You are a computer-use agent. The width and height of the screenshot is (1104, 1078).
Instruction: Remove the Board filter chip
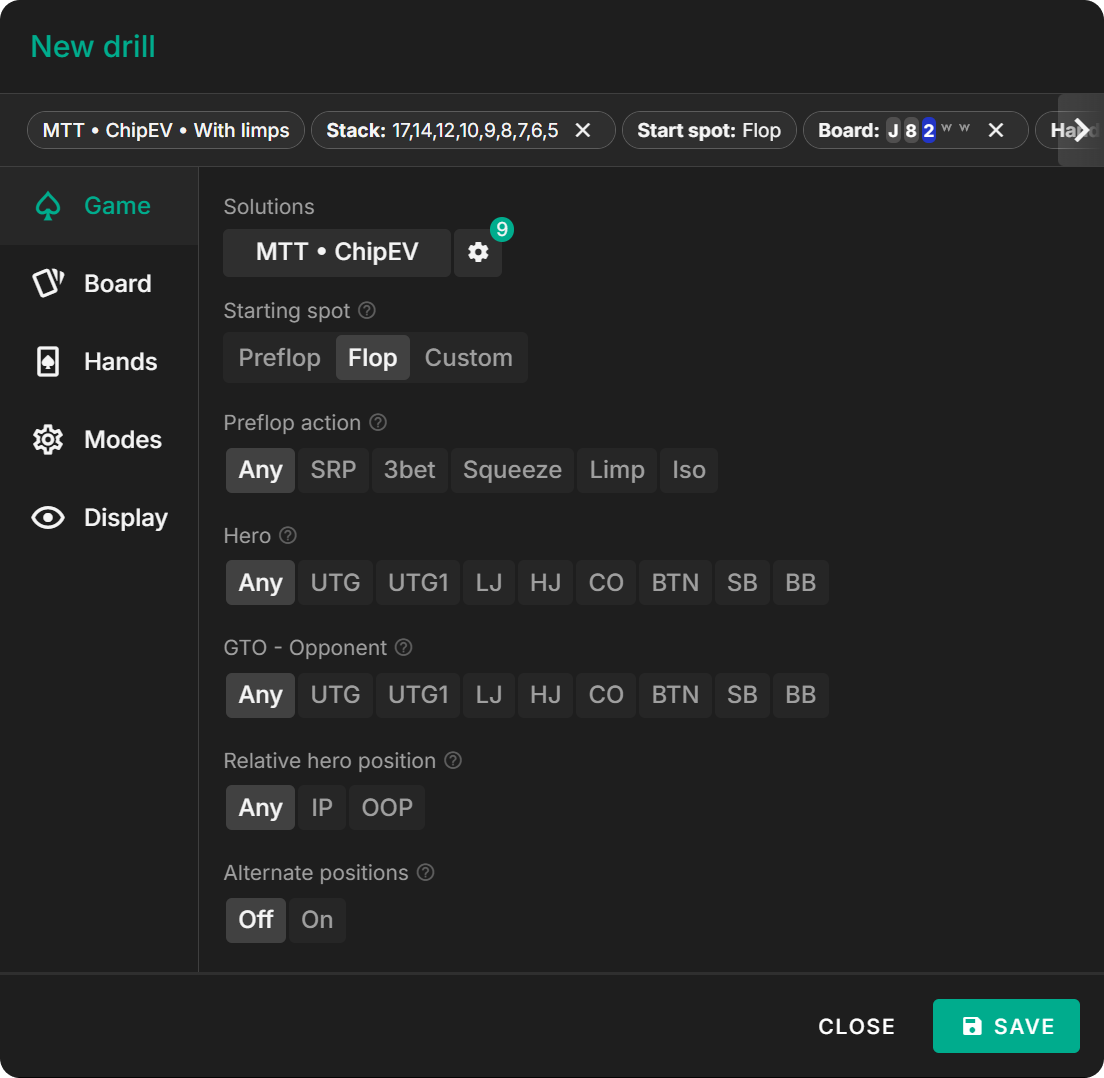click(996, 130)
